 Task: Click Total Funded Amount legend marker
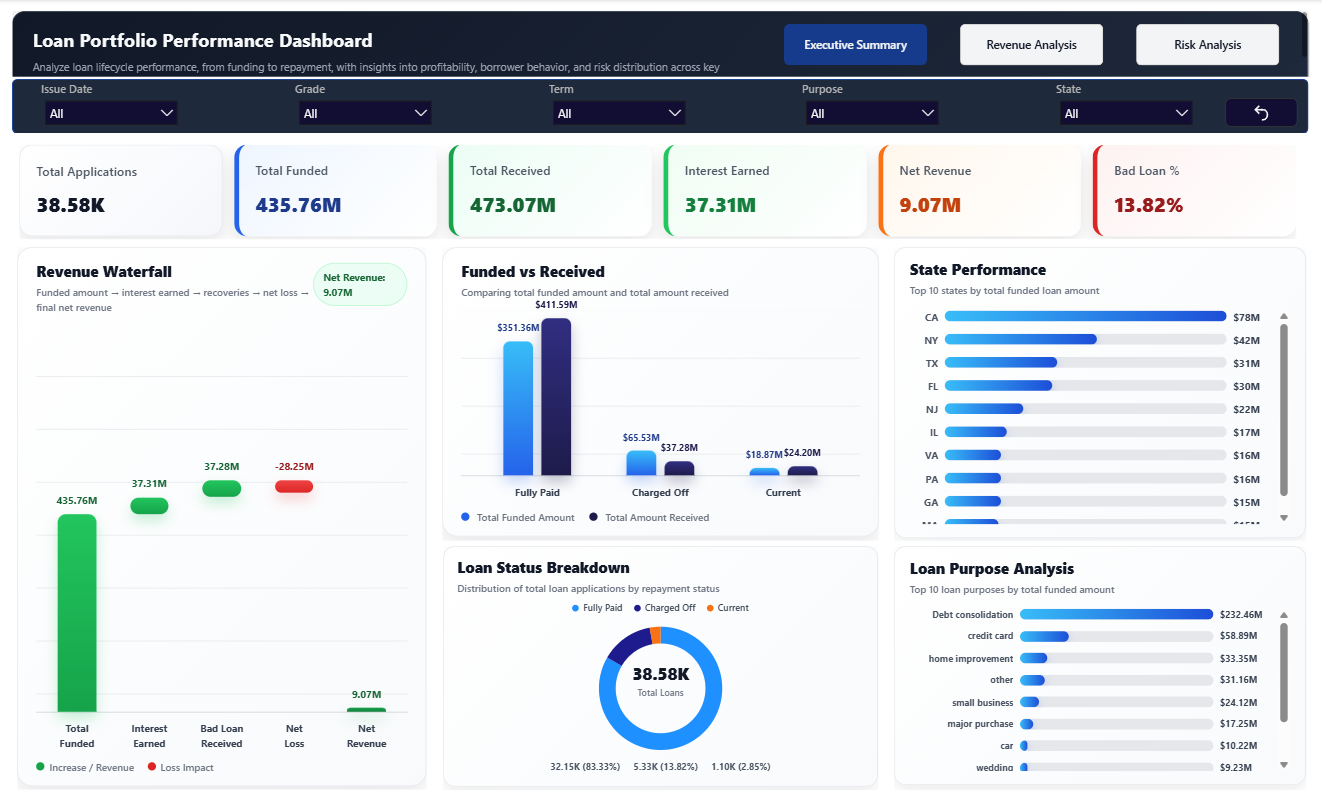[465, 517]
